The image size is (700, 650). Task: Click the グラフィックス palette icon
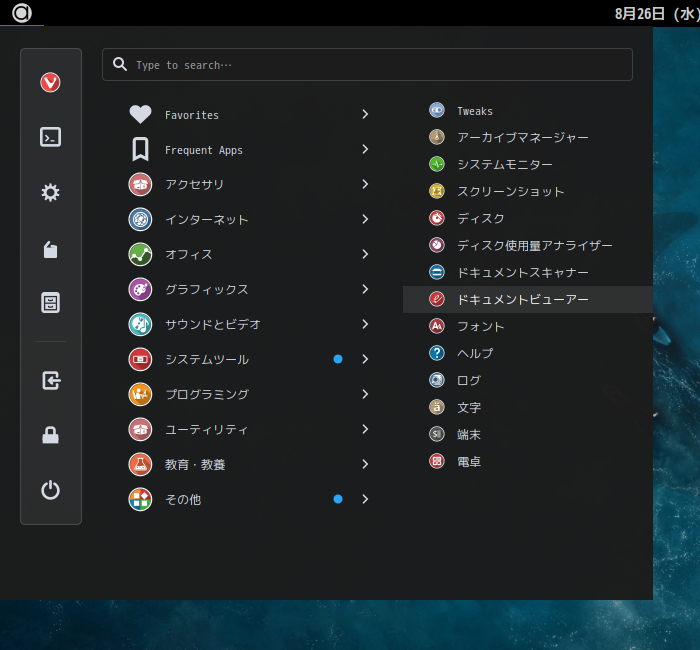[x=140, y=289]
